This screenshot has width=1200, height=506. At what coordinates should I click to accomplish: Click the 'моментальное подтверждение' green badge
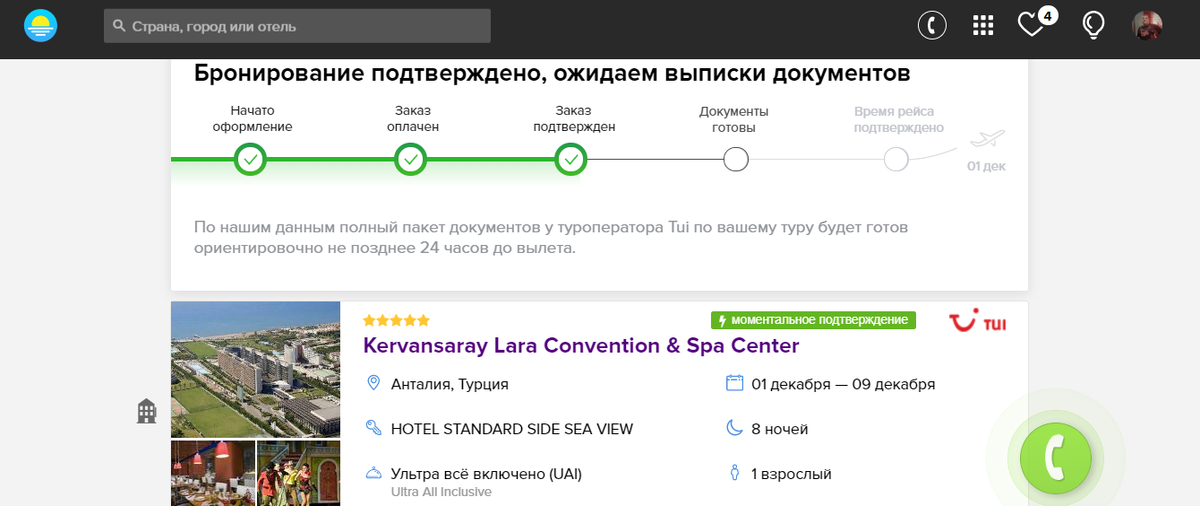click(813, 320)
